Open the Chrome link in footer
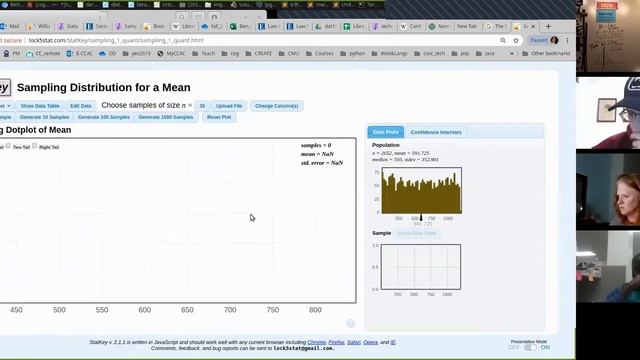The width and height of the screenshot is (640, 360). [316, 342]
